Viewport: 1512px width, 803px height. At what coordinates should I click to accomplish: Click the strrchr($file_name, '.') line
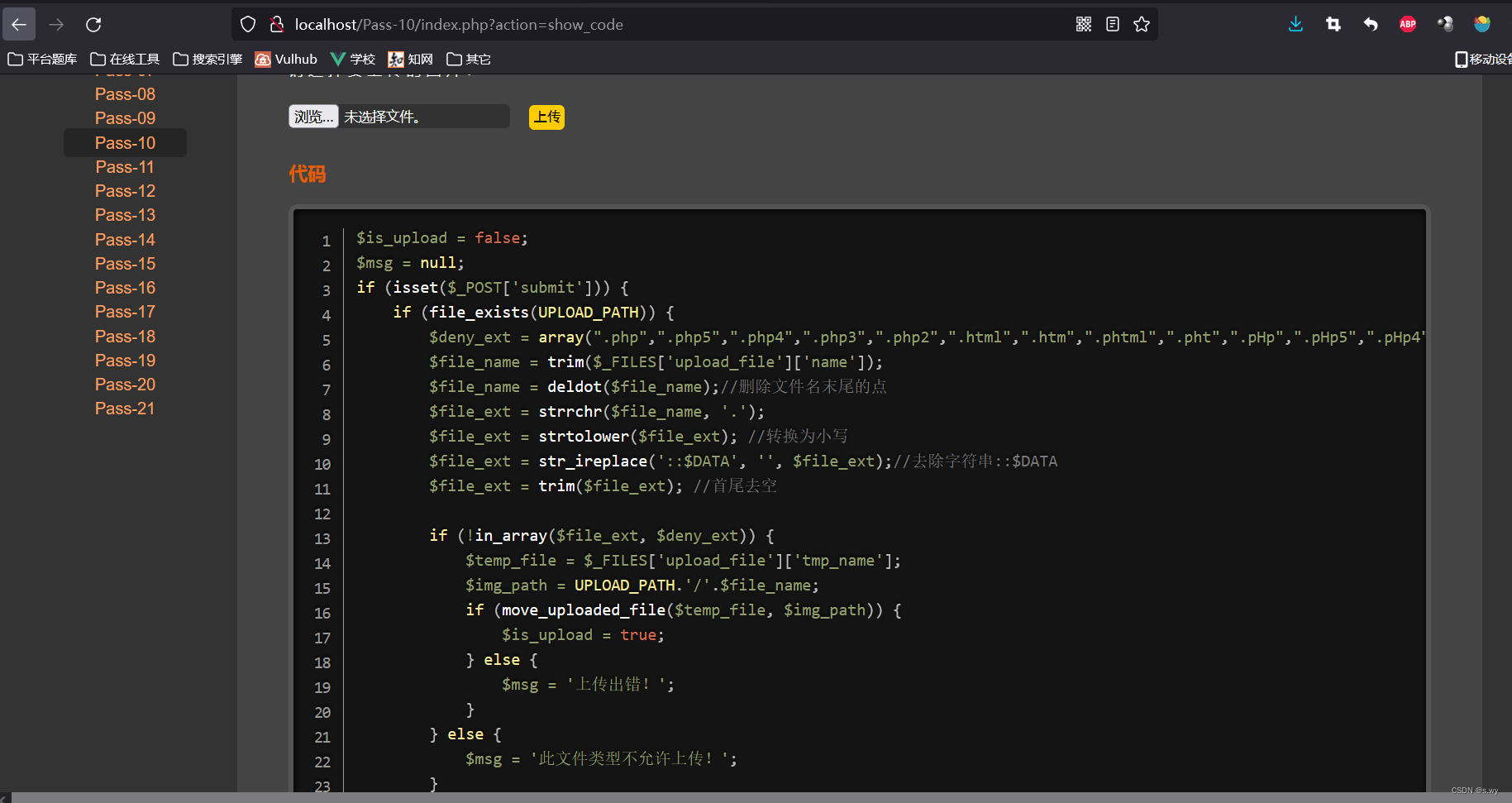(x=597, y=411)
